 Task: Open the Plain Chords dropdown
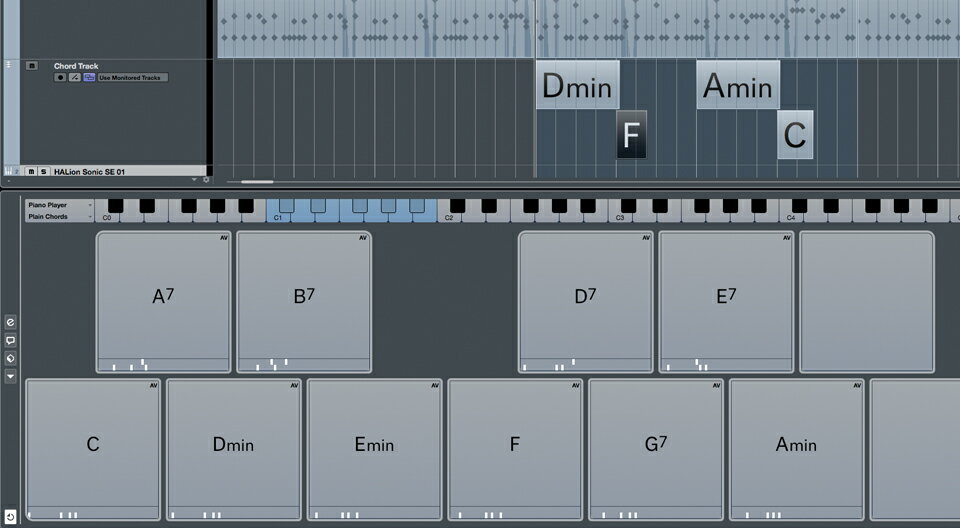pyautogui.click(x=59, y=216)
